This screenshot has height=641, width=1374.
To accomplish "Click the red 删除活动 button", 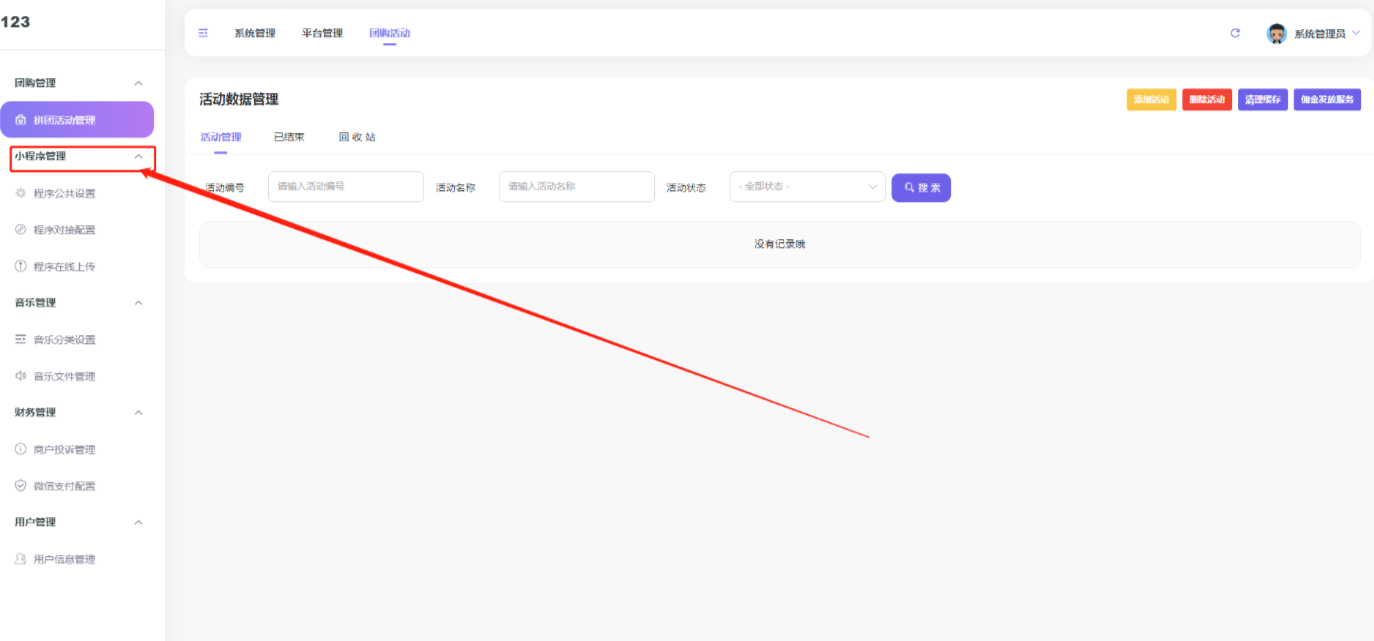I will click(1207, 100).
